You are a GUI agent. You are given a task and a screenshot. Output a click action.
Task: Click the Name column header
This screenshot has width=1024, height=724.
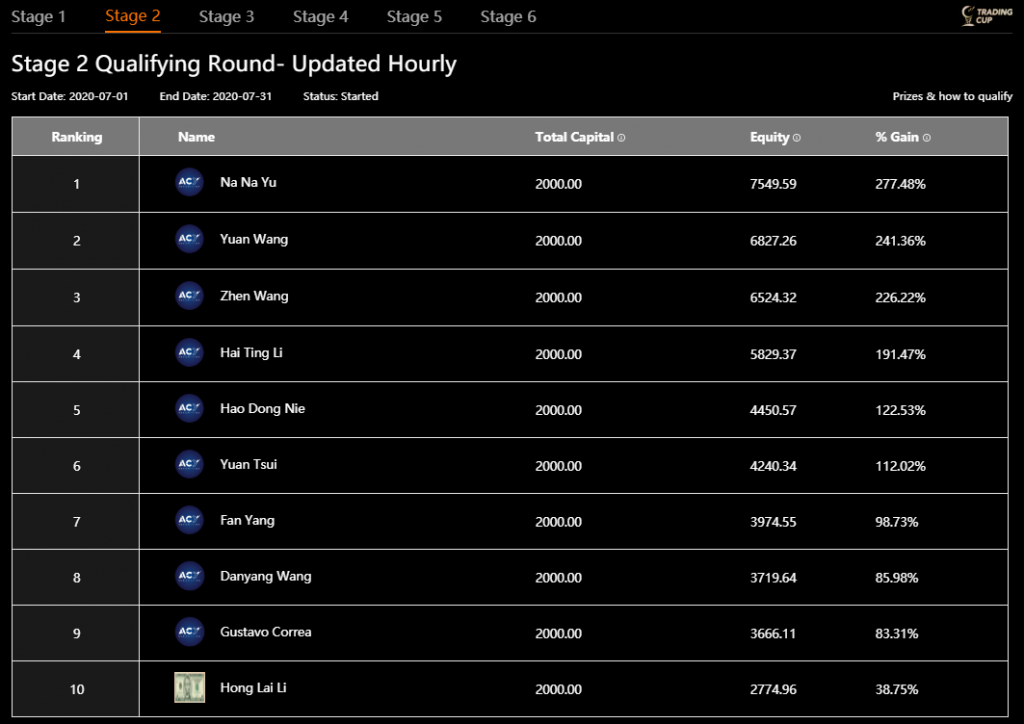point(196,137)
